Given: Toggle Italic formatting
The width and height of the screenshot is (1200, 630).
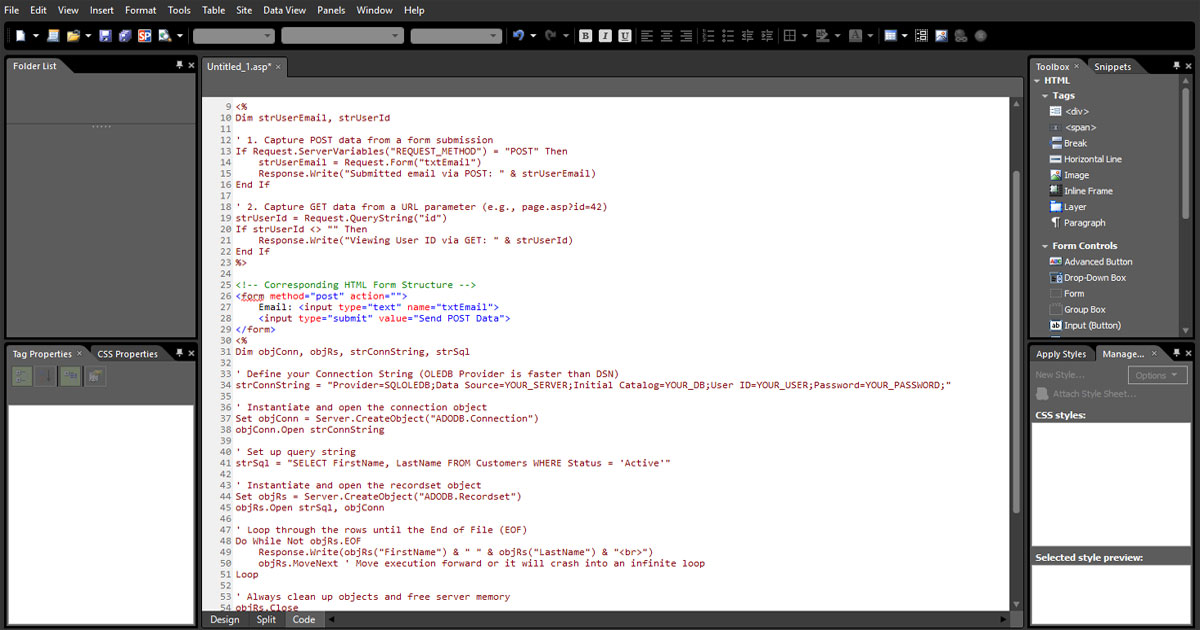Looking at the screenshot, I should (x=605, y=35).
